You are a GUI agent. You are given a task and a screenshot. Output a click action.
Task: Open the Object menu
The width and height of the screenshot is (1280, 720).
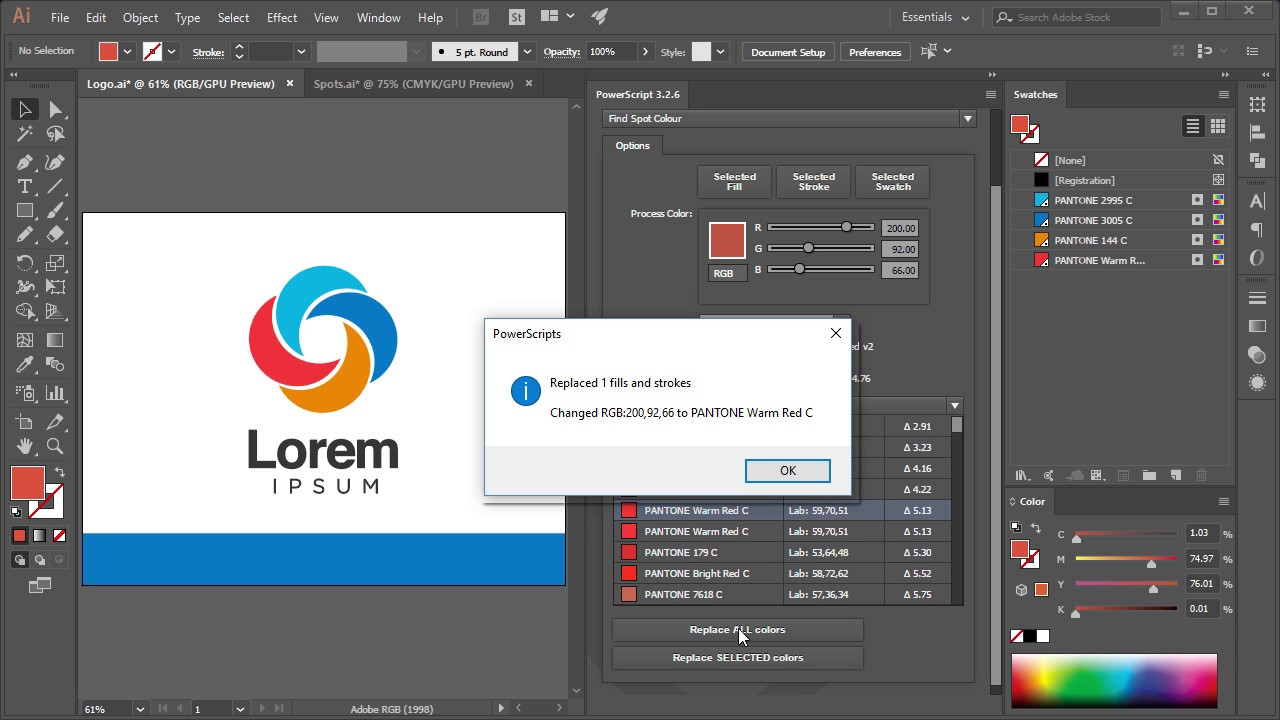[140, 17]
